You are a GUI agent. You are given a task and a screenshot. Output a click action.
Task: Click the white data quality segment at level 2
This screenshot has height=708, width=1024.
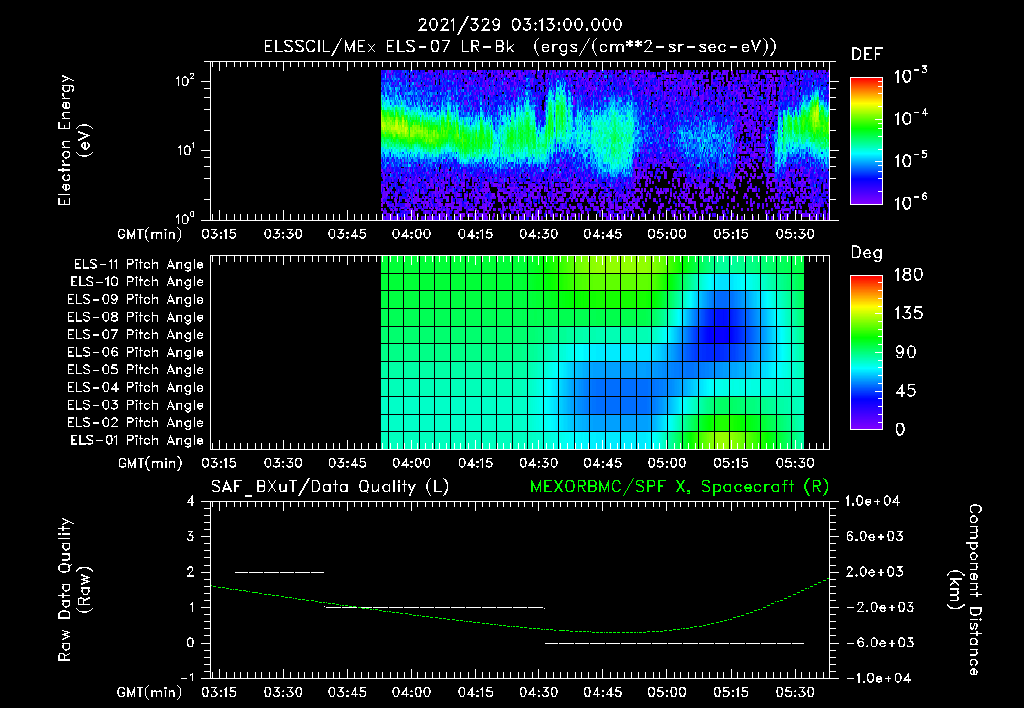coord(280,572)
